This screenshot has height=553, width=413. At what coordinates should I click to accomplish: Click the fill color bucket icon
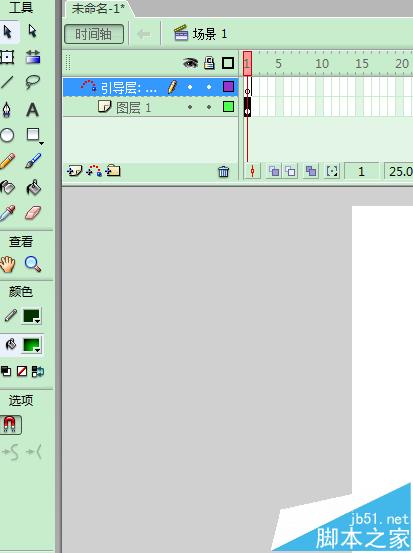[11, 345]
